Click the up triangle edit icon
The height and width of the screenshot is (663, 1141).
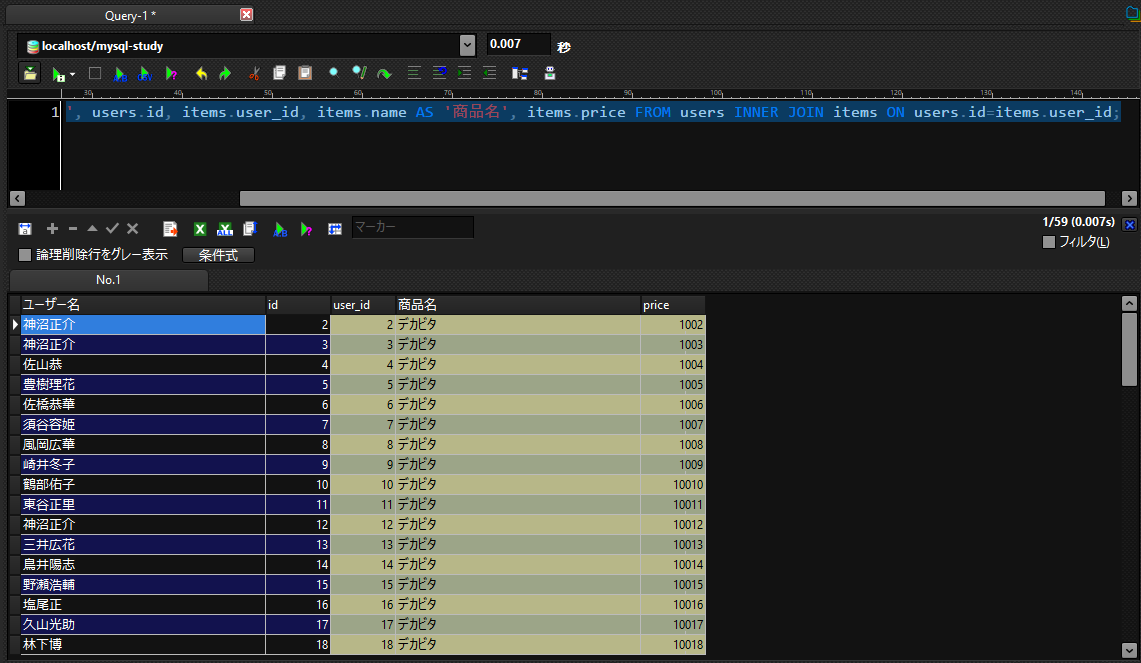(x=92, y=229)
